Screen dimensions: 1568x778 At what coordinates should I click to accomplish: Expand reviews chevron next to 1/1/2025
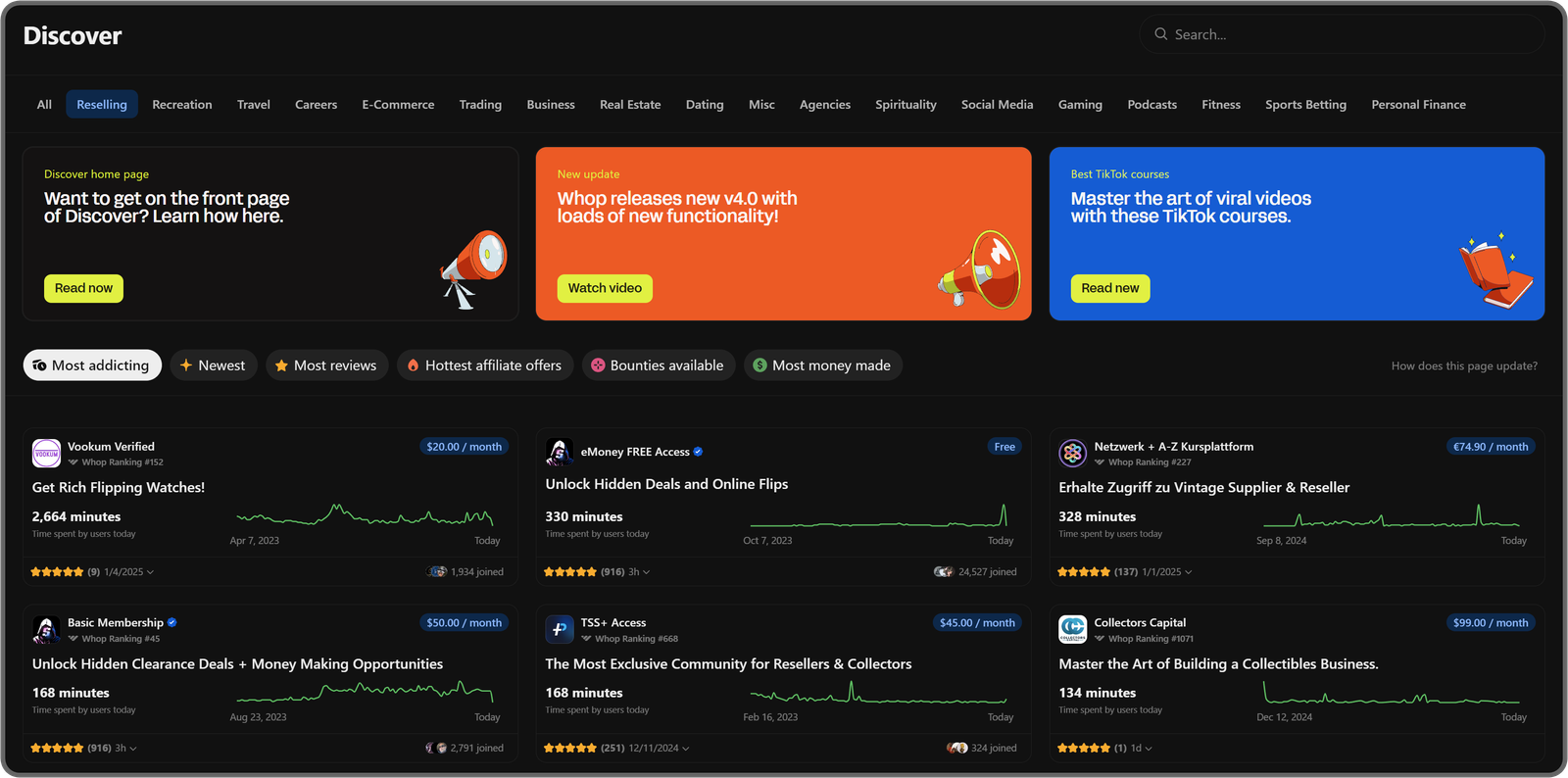click(x=1189, y=572)
